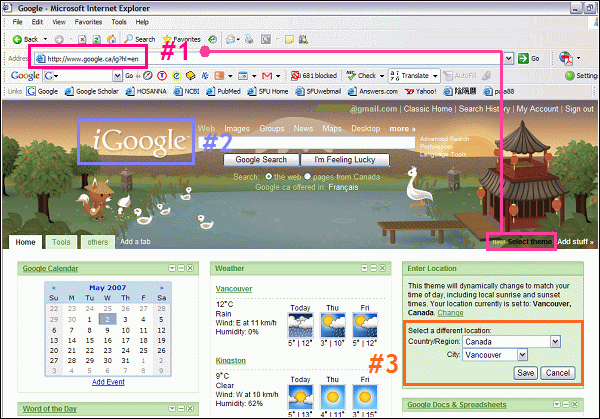
Task: Go to previous month in calendar
Action: point(54,288)
